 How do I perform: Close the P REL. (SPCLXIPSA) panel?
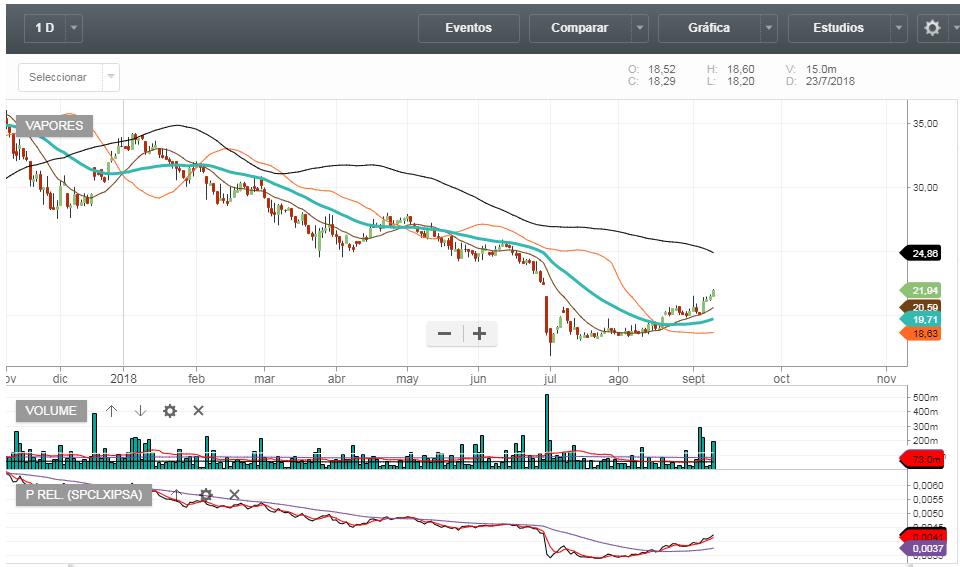coord(234,494)
